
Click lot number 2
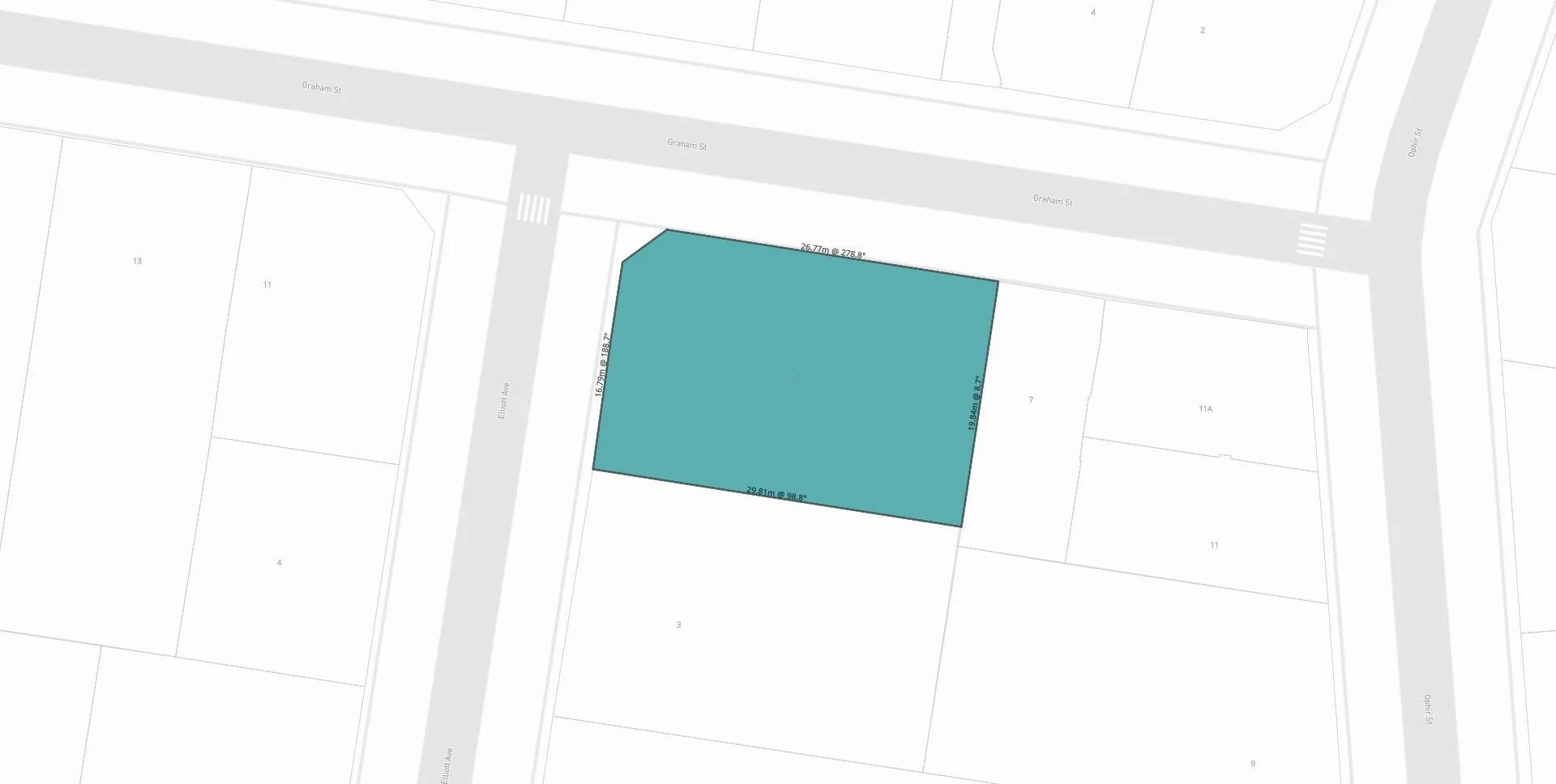[x=1203, y=31]
